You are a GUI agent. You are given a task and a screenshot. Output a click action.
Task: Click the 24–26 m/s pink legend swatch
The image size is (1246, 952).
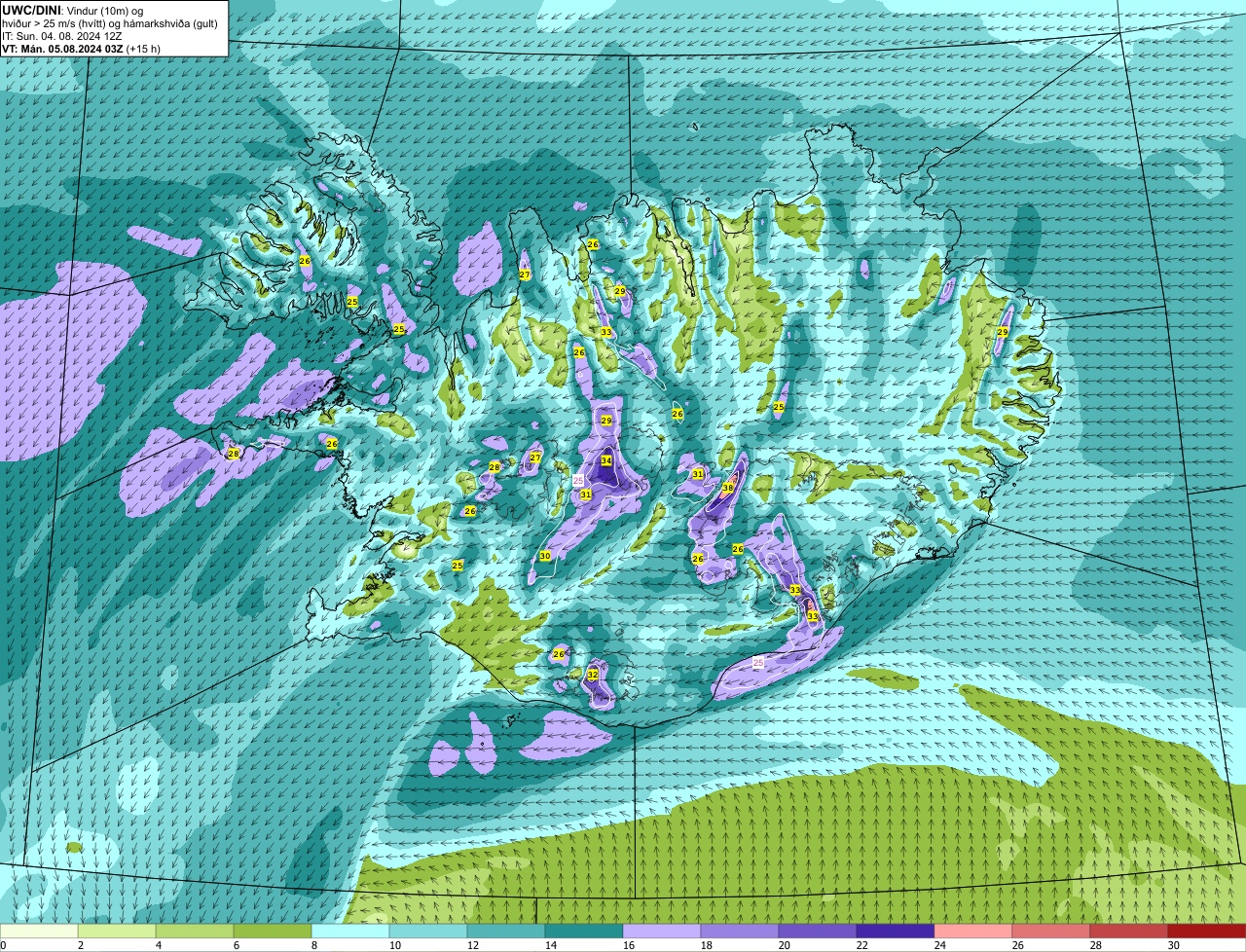click(x=973, y=932)
